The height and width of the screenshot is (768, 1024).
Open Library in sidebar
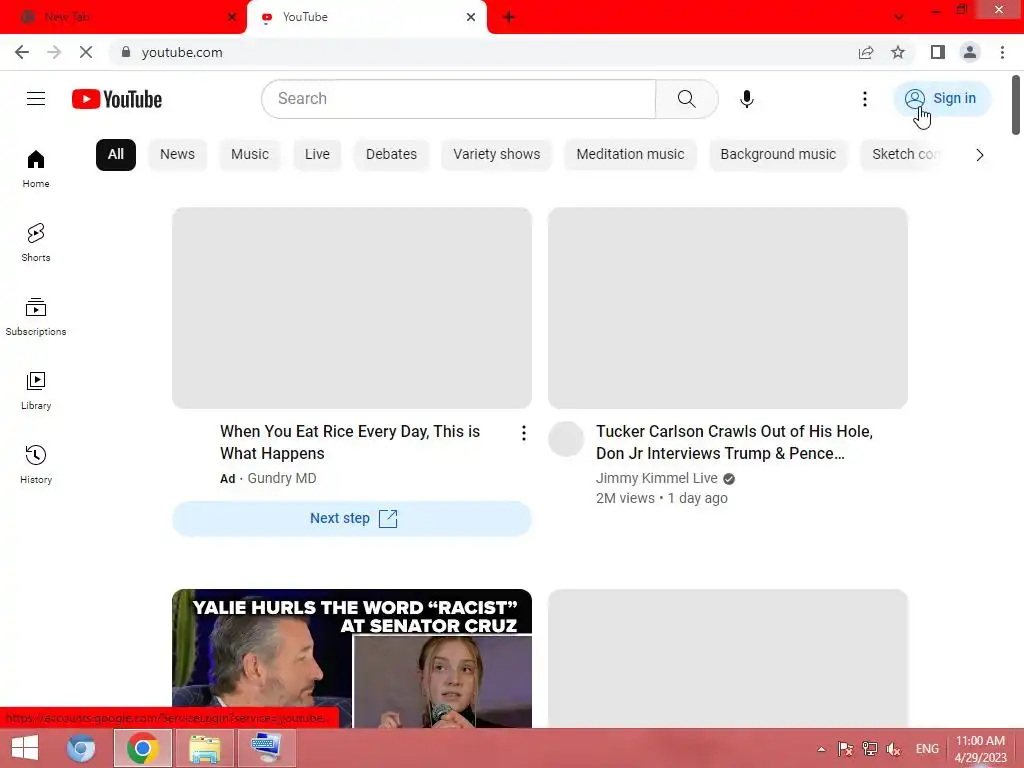[36, 391]
